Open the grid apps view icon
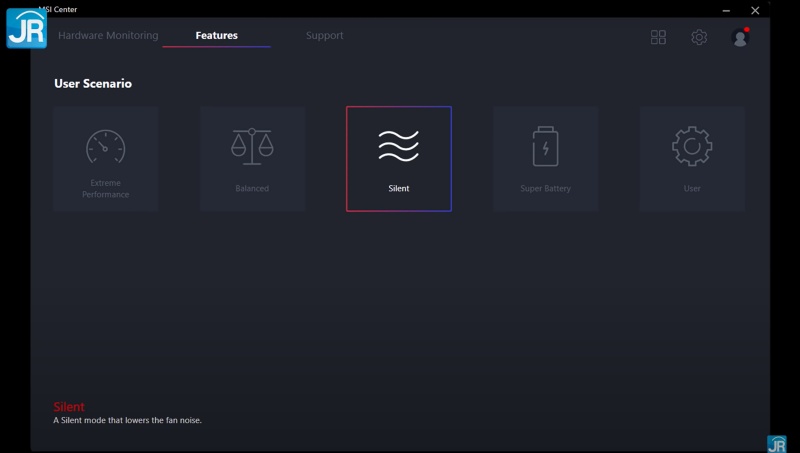The height and width of the screenshot is (453, 800). click(658, 37)
